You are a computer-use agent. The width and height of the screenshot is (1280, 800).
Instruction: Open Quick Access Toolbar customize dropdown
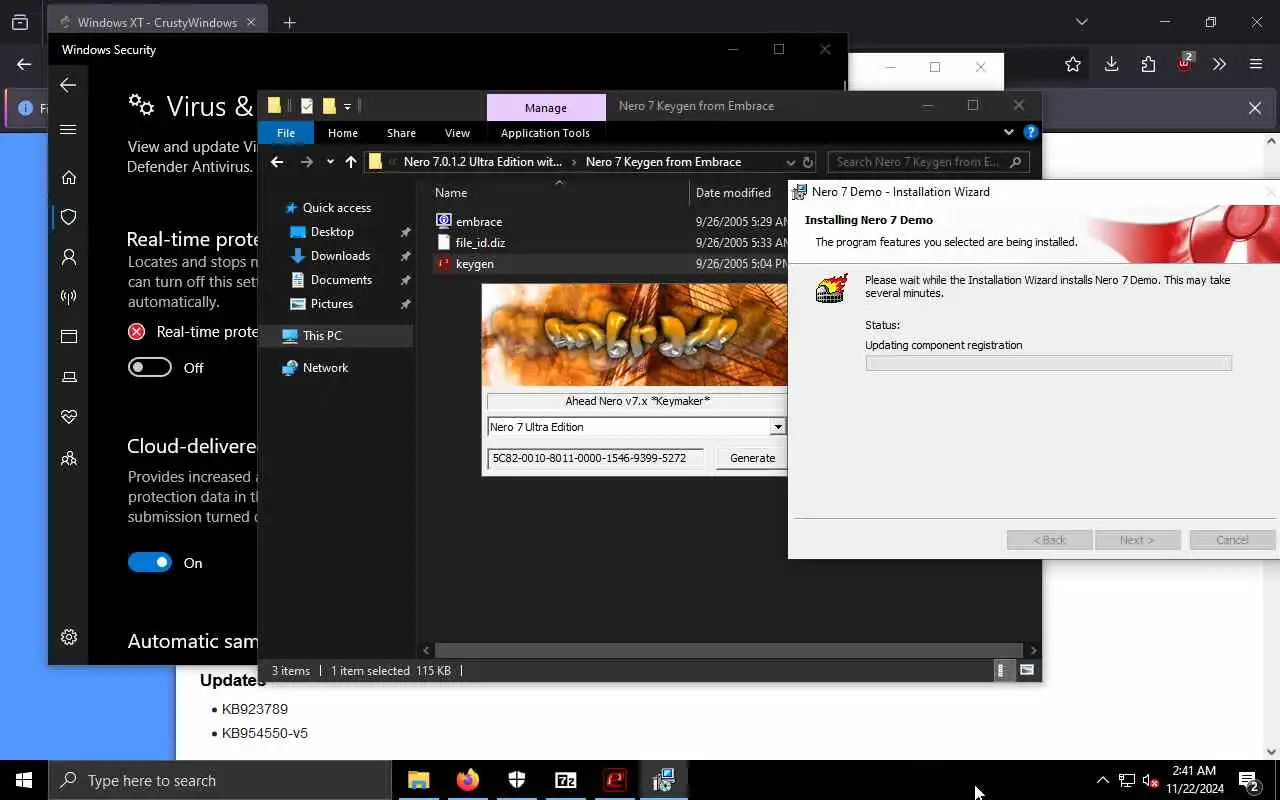[x=348, y=106]
